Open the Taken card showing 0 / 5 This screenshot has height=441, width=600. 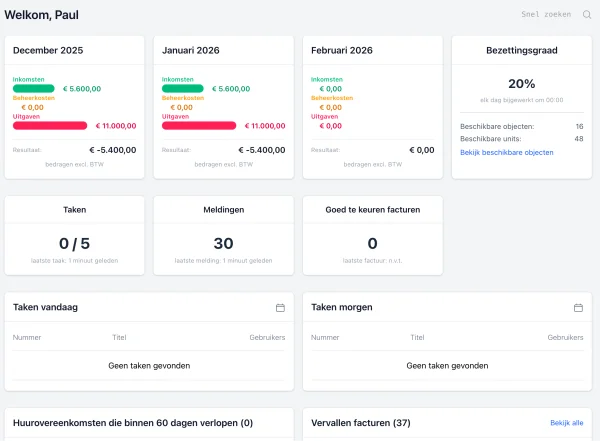click(75, 235)
